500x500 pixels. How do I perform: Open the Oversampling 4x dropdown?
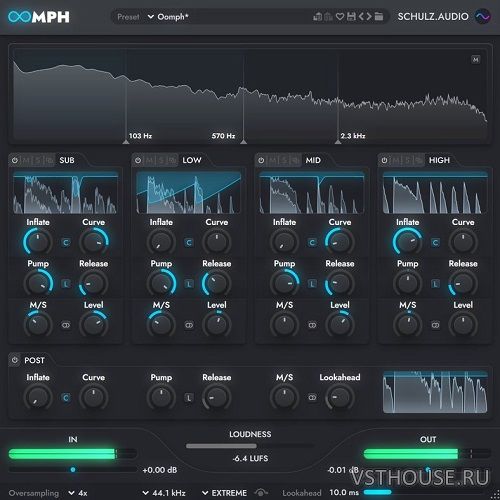[x=78, y=493]
